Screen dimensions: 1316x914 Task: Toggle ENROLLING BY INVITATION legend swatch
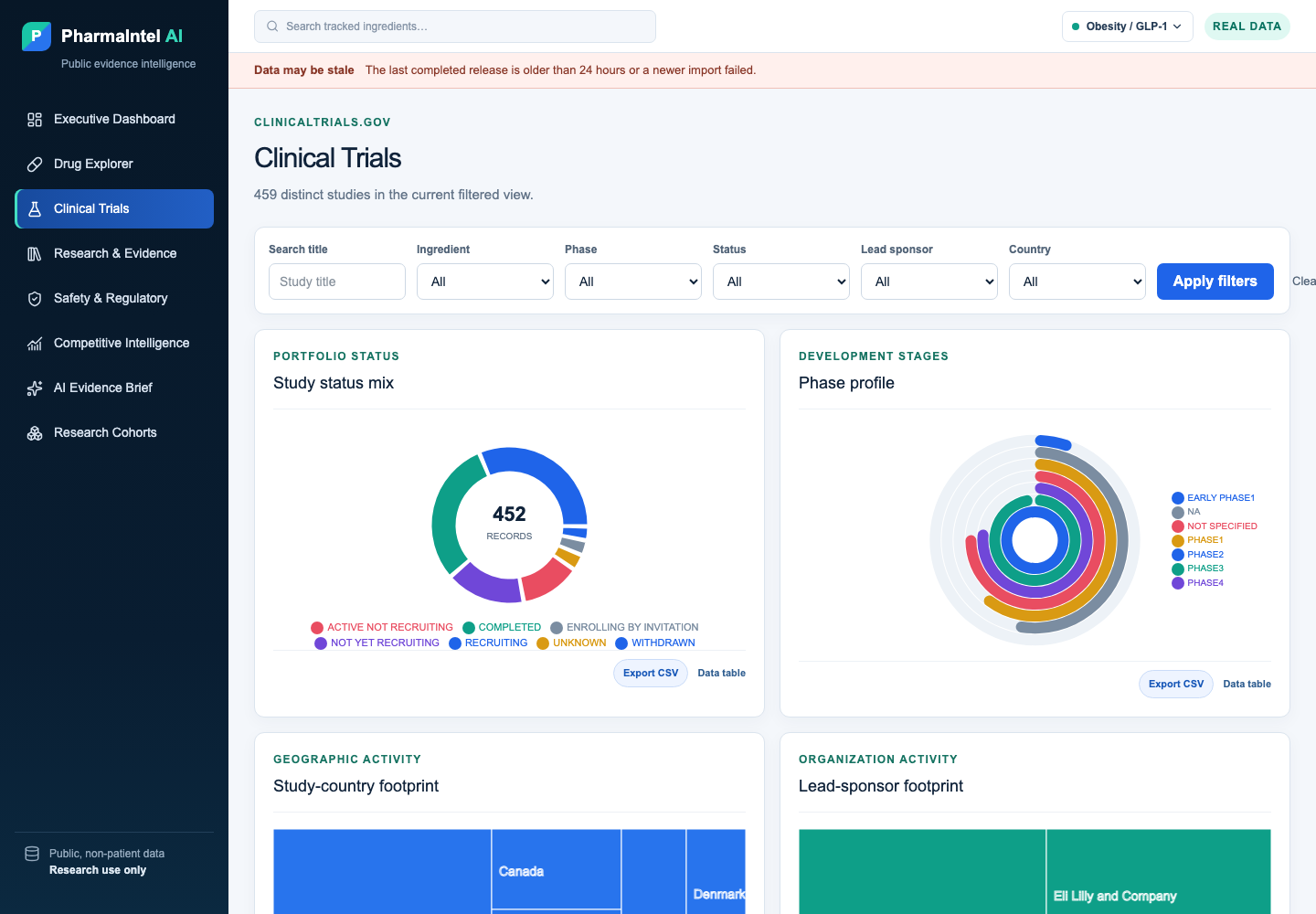pos(557,628)
